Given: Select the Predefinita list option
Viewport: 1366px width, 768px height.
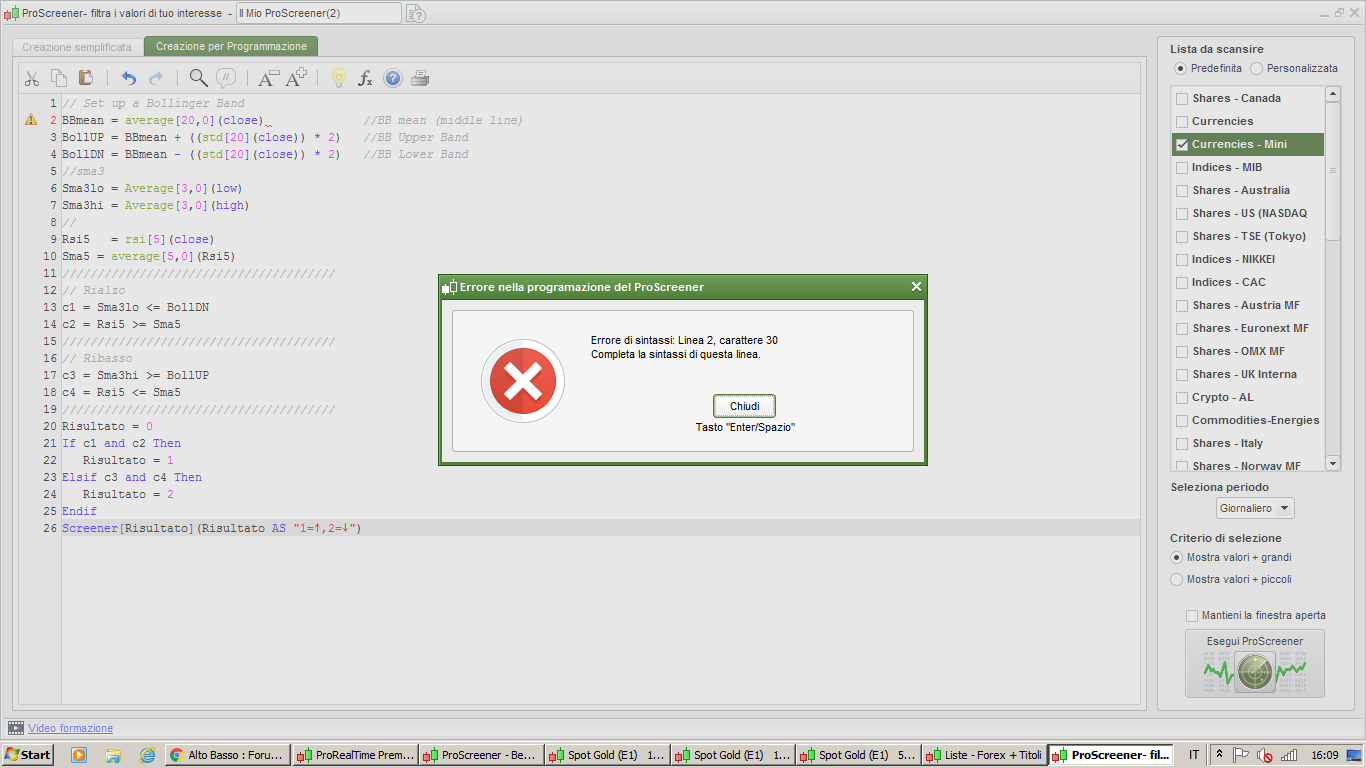Looking at the screenshot, I should 1181,69.
